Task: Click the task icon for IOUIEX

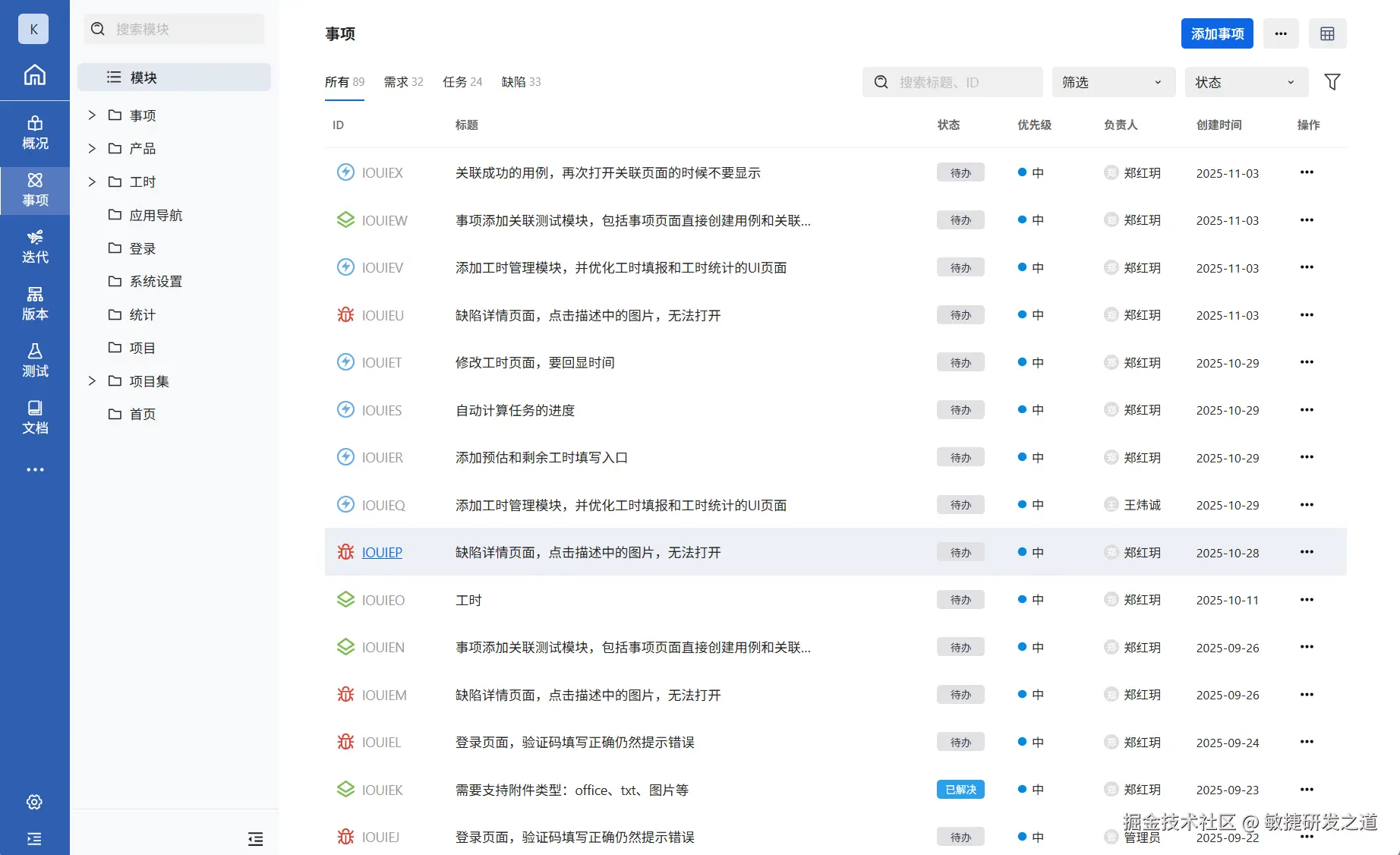Action: click(345, 172)
